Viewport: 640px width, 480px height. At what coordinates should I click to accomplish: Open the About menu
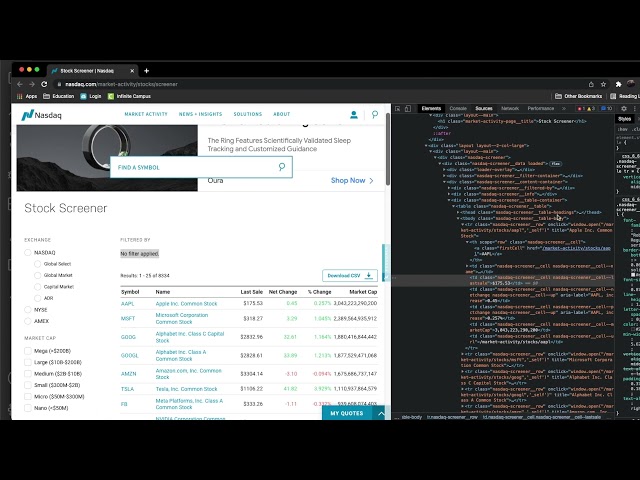[x=282, y=114]
